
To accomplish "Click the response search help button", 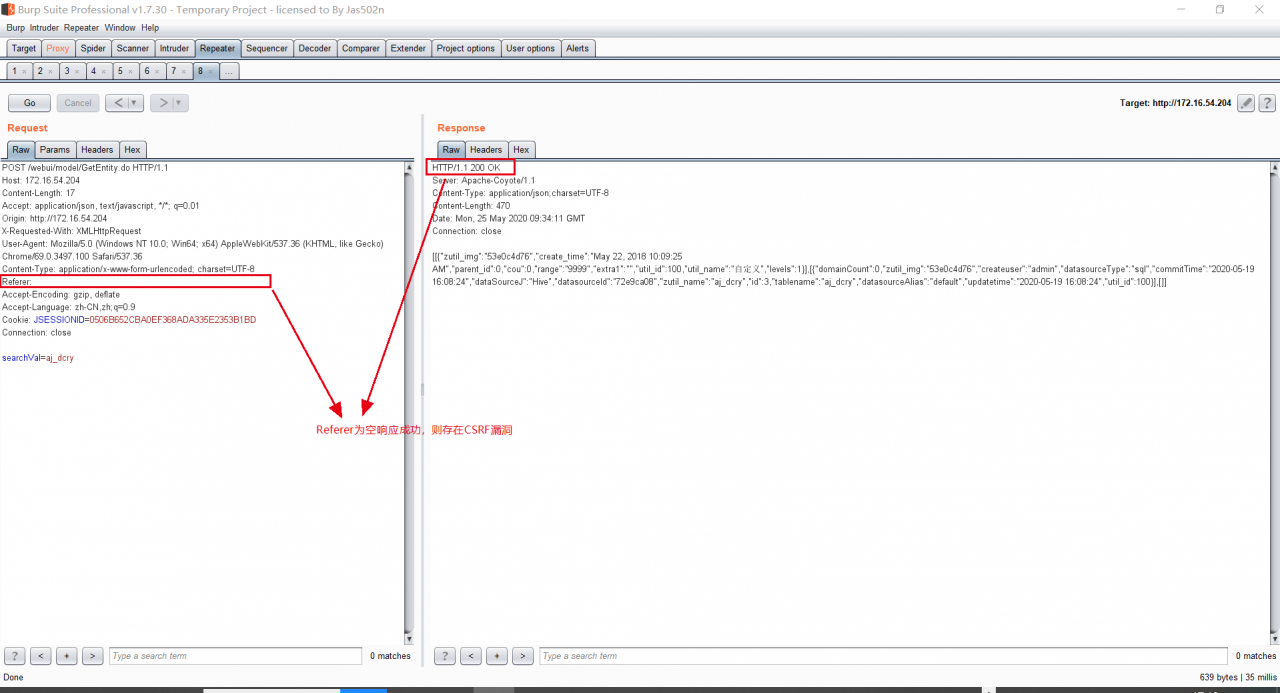I will point(445,656).
